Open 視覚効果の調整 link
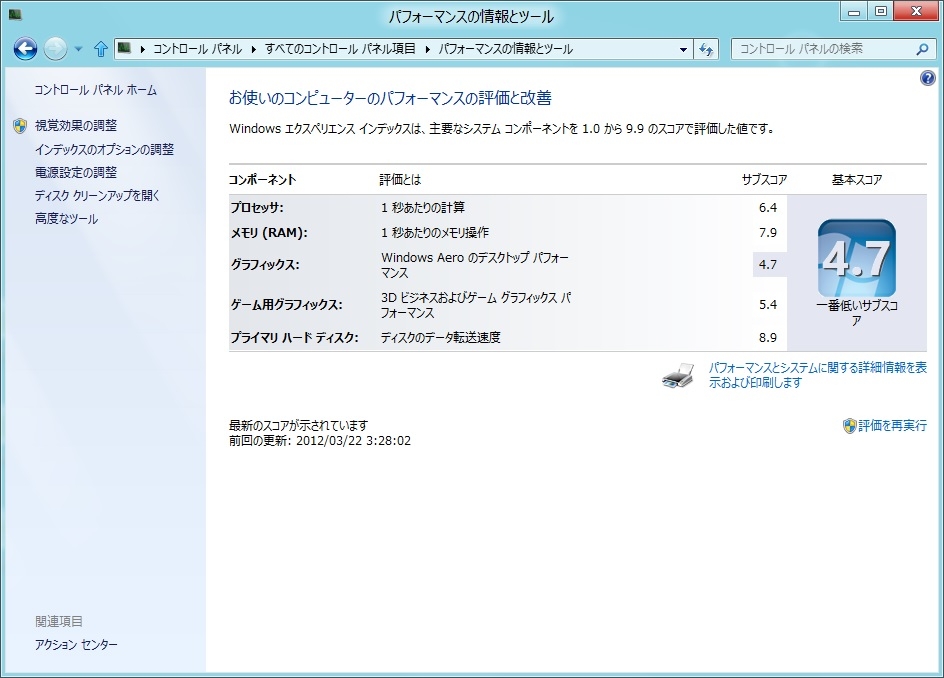The height and width of the screenshot is (678, 944). click(x=76, y=125)
